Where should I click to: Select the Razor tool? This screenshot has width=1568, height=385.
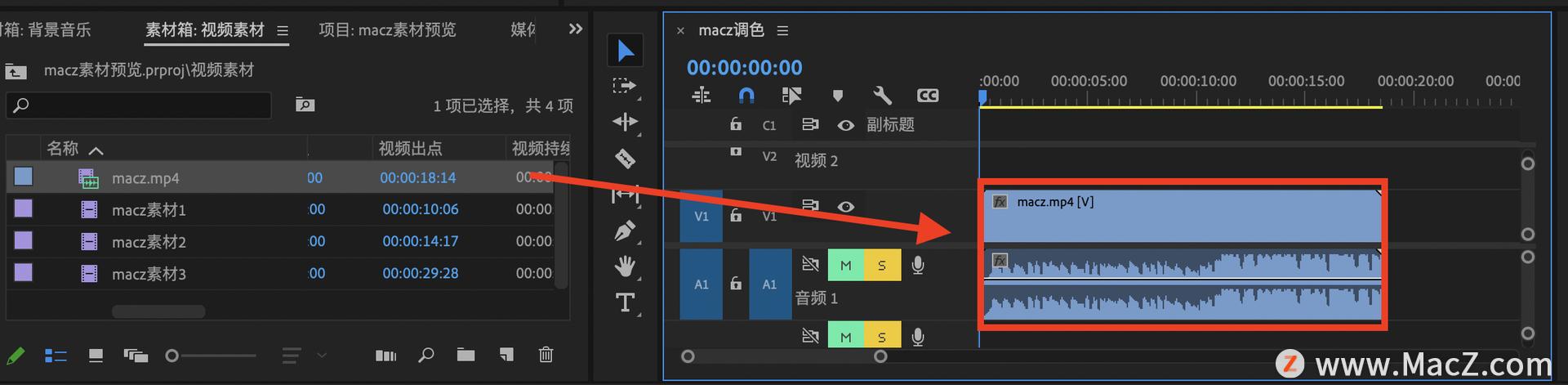pos(625,158)
